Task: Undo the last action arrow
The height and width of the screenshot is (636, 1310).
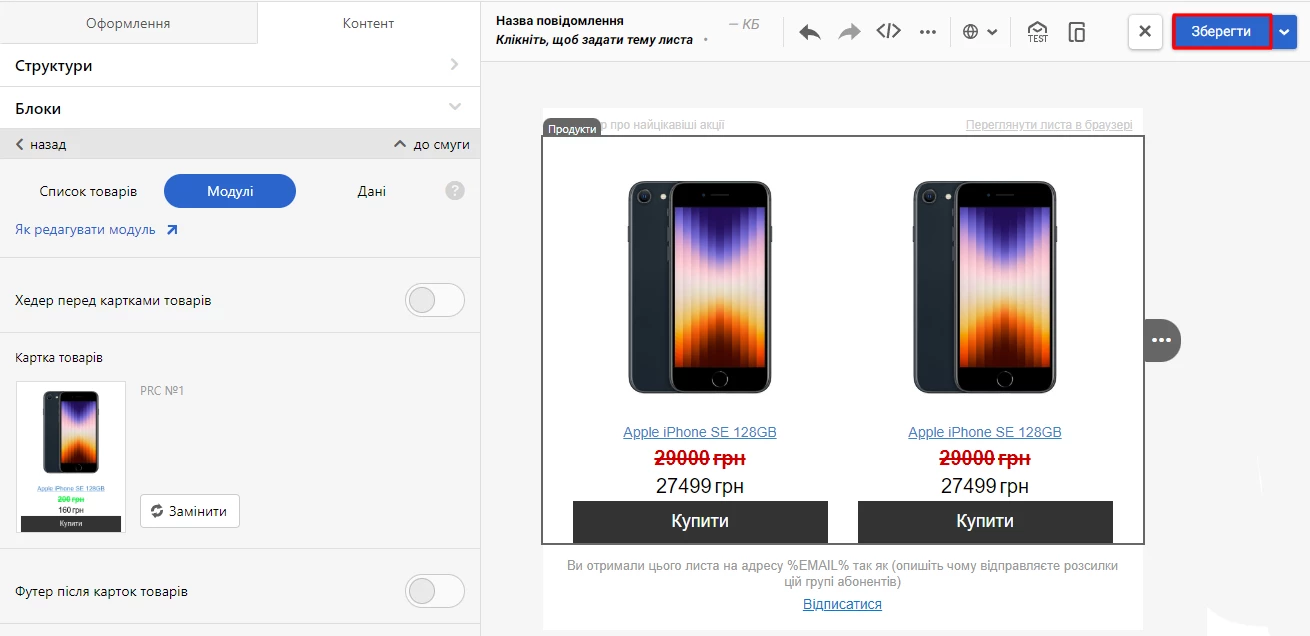Action: (810, 32)
